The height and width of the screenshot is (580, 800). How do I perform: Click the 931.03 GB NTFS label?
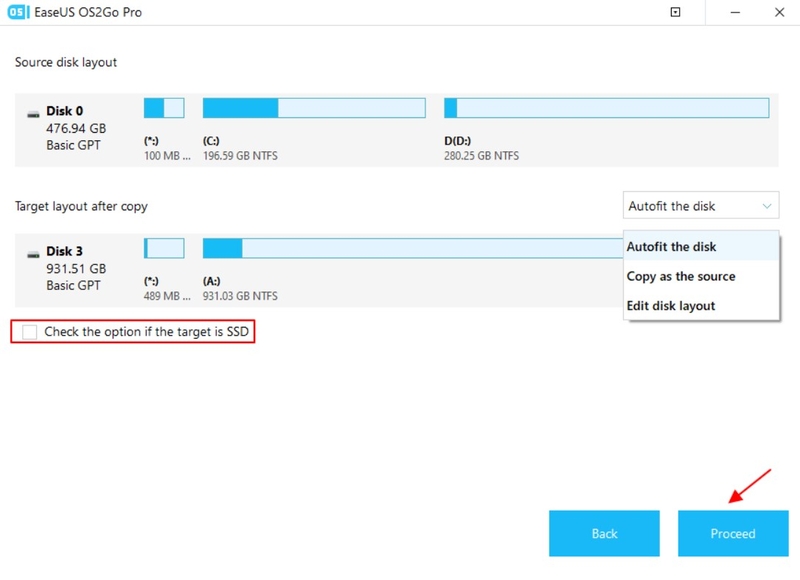pyautogui.click(x=240, y=296)
